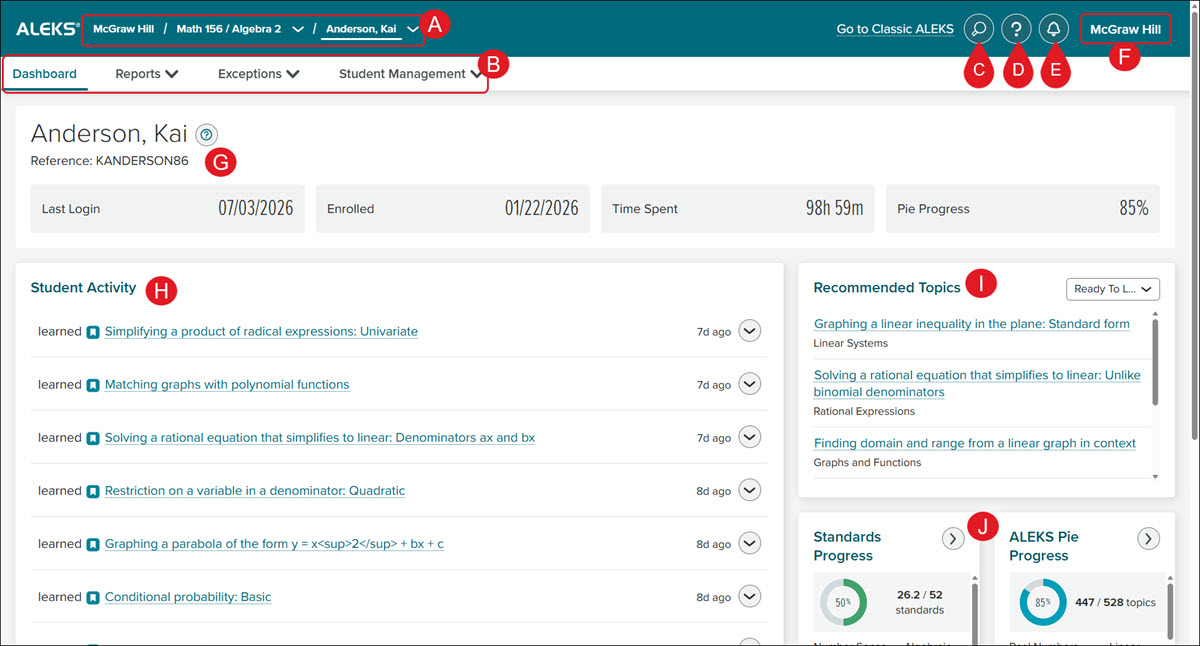Open Restriction on a variable in a denominator link
The width and height of the screenshot is (1200, 646).
255,491
